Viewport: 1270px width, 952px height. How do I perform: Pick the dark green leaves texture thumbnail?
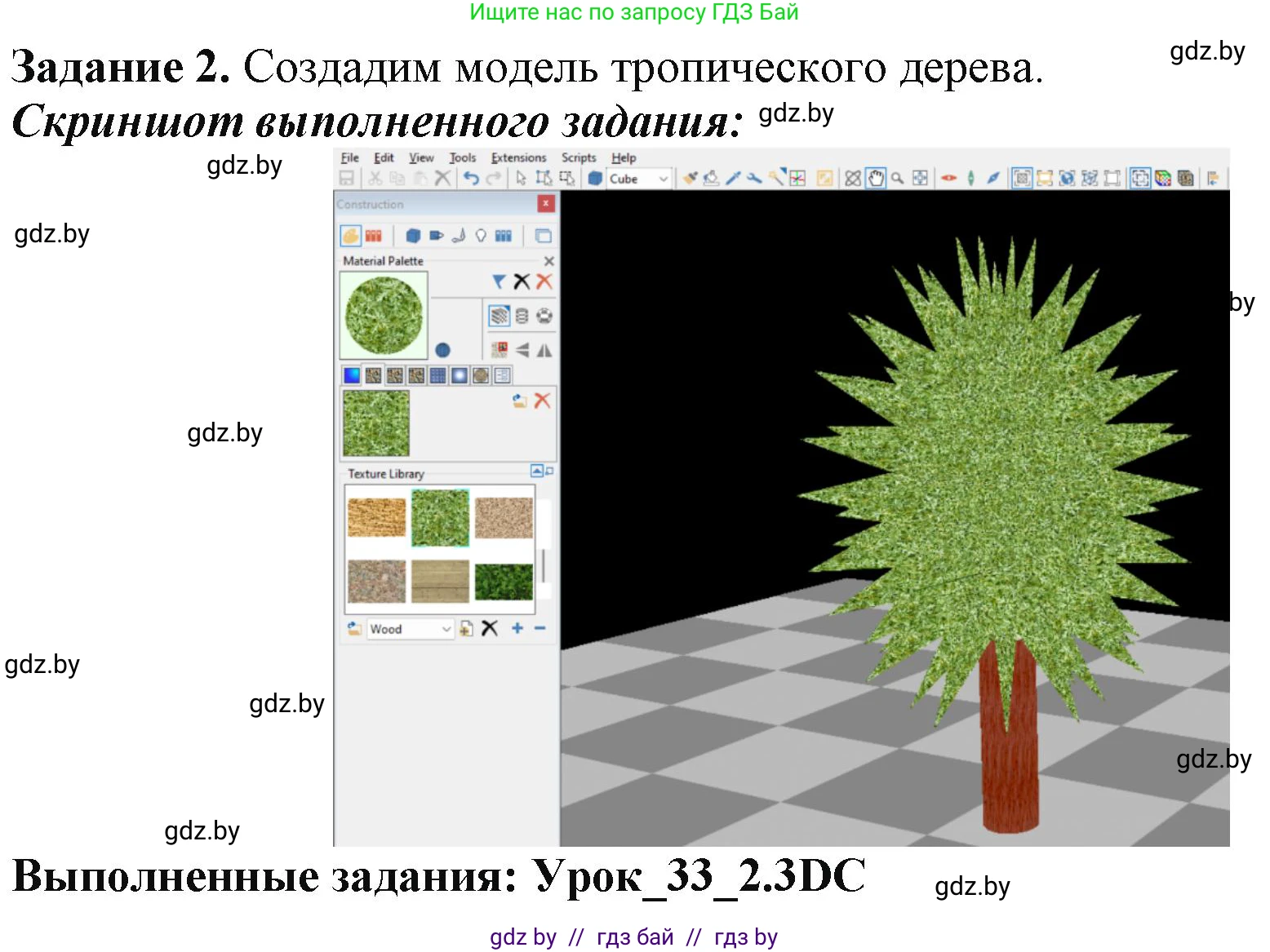coord(504,582)
